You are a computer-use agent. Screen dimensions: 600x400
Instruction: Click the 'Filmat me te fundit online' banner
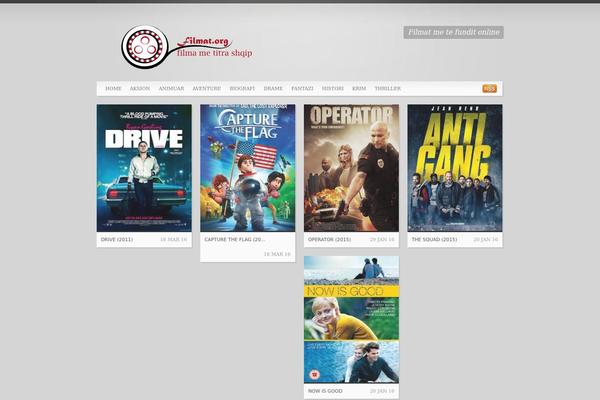453,32
